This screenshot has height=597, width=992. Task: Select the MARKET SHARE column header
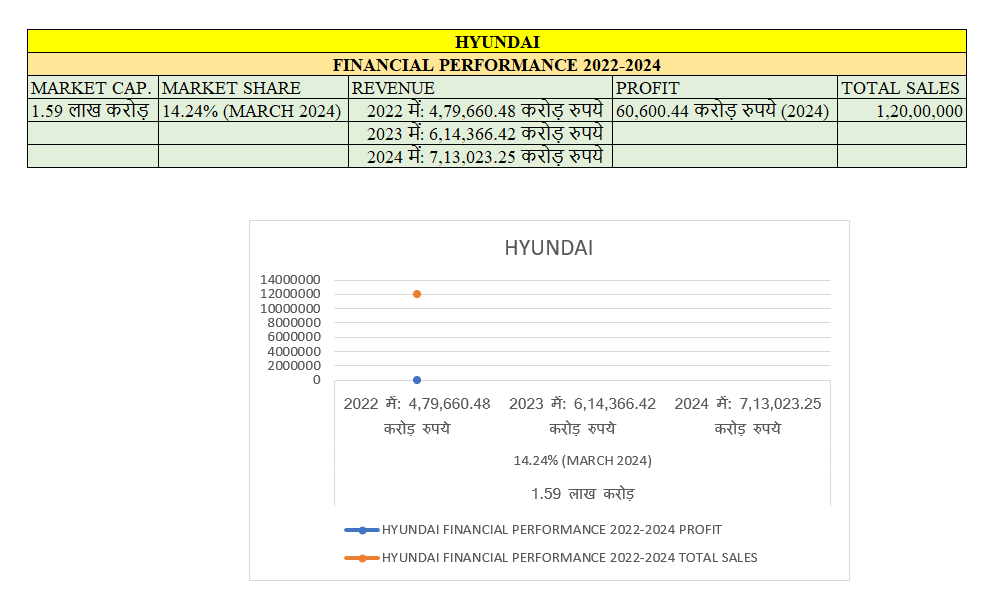(x=253, y=87)
